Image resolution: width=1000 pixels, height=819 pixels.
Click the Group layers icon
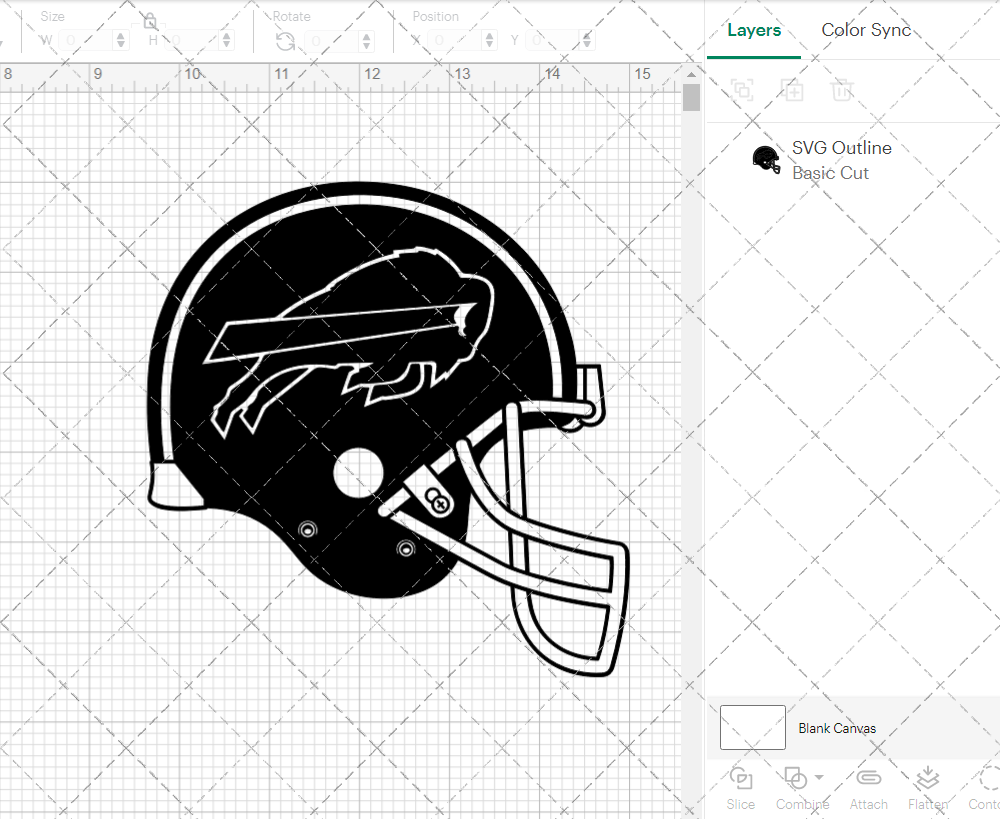[742, 90]
